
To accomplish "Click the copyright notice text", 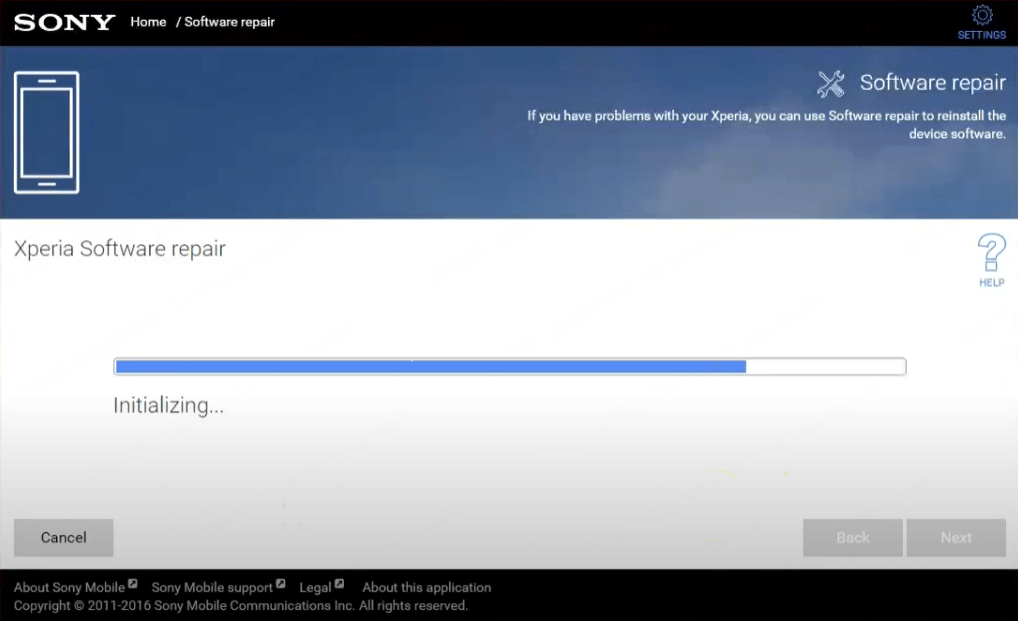I will click(x=241, y=605).
